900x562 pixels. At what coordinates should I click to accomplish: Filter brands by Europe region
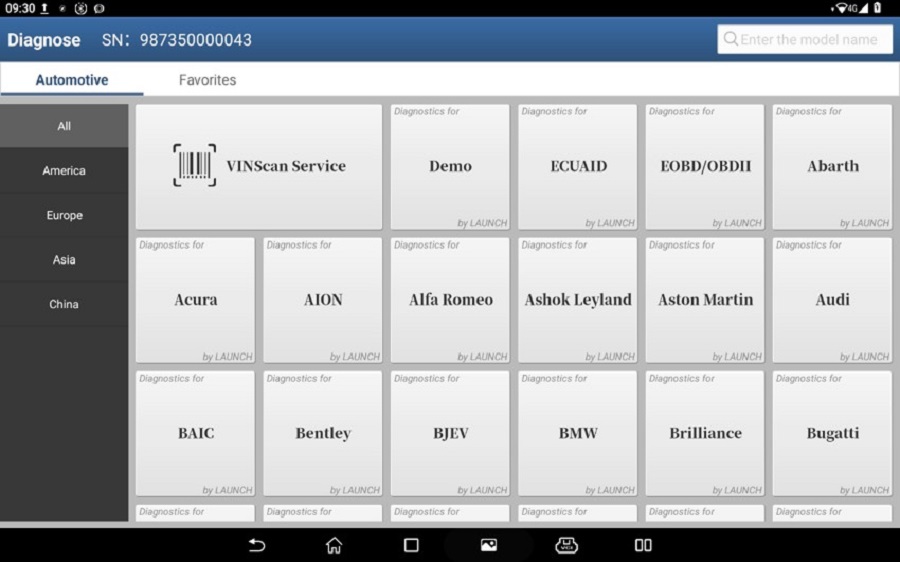click(64, 215)
